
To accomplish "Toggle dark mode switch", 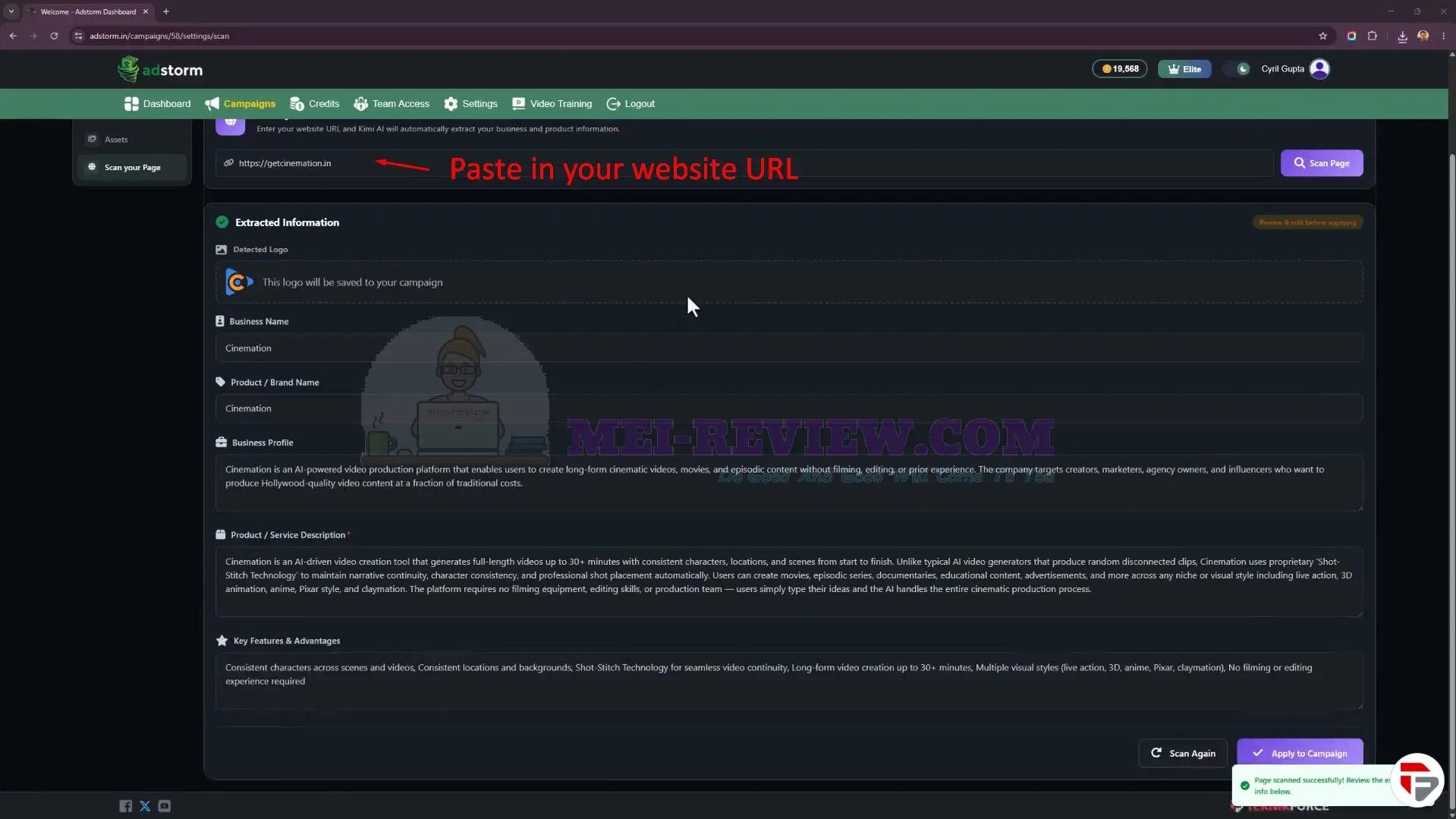I will pos(1237,69).
